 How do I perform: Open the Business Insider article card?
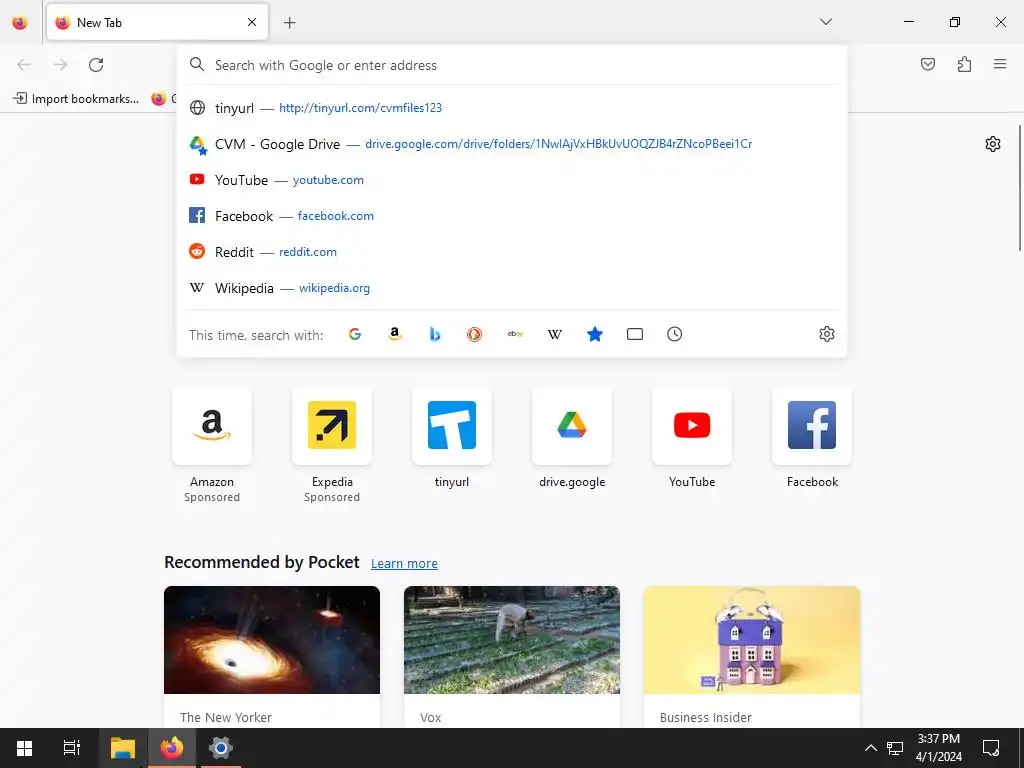752,656
